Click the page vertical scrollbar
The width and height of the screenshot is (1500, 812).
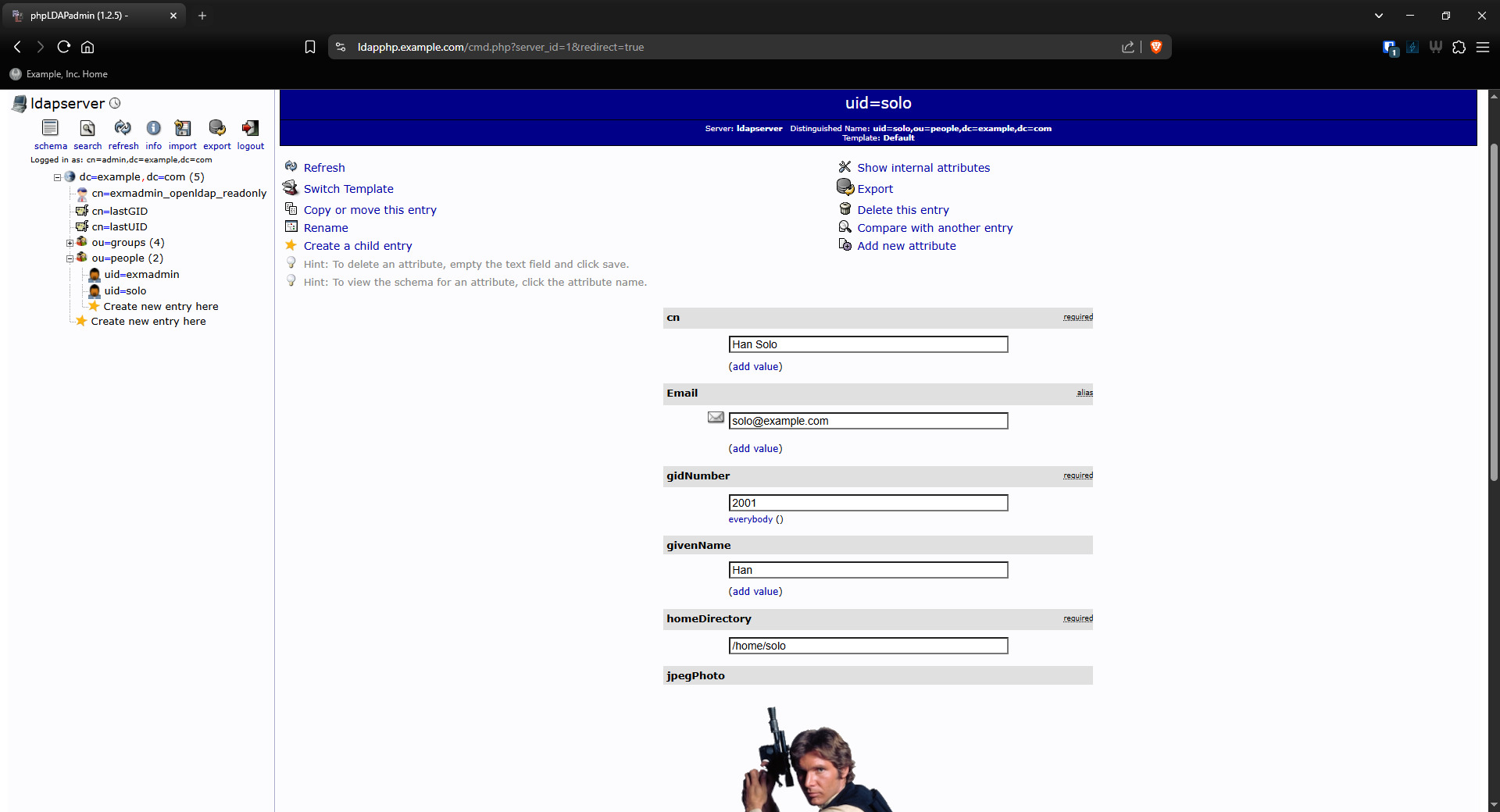click(1494, 312)
